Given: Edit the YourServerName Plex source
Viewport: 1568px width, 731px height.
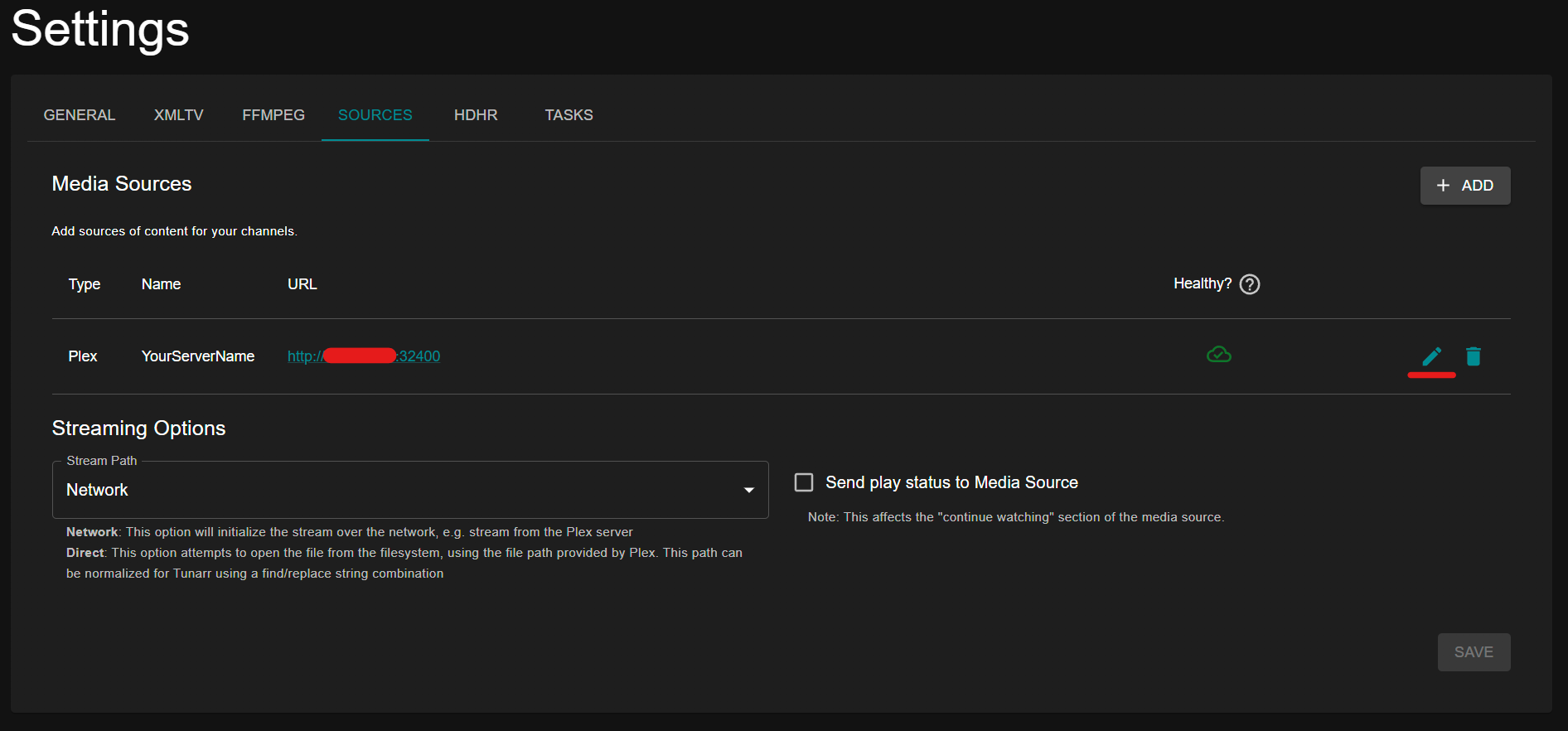Looking at the screenshot, I should (x=1432, y=356).
